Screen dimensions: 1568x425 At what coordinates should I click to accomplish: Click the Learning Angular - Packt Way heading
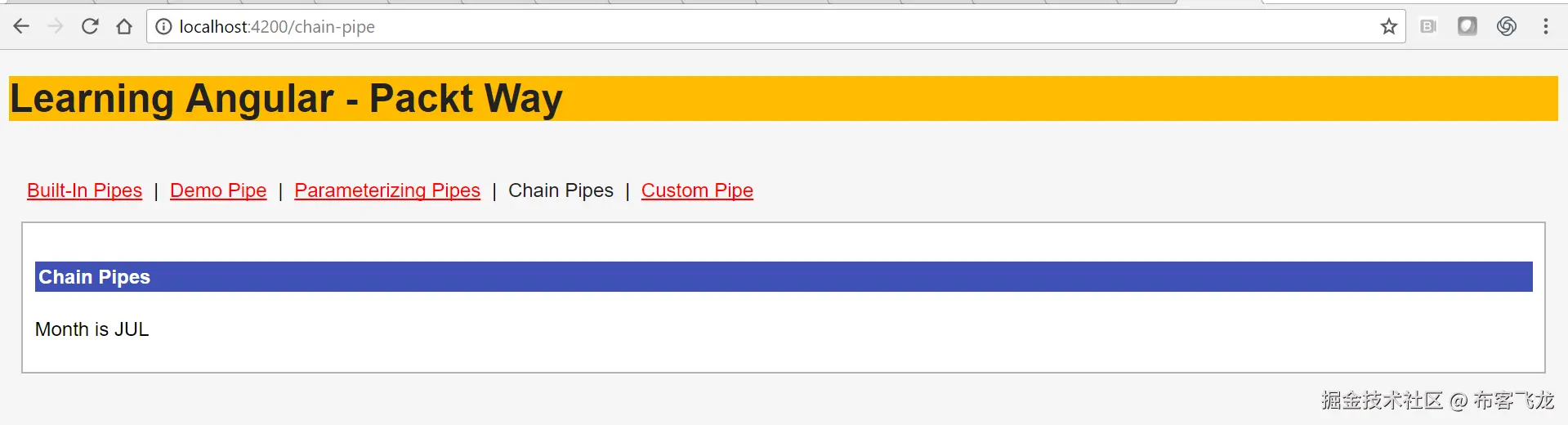(x=286, y=99)
